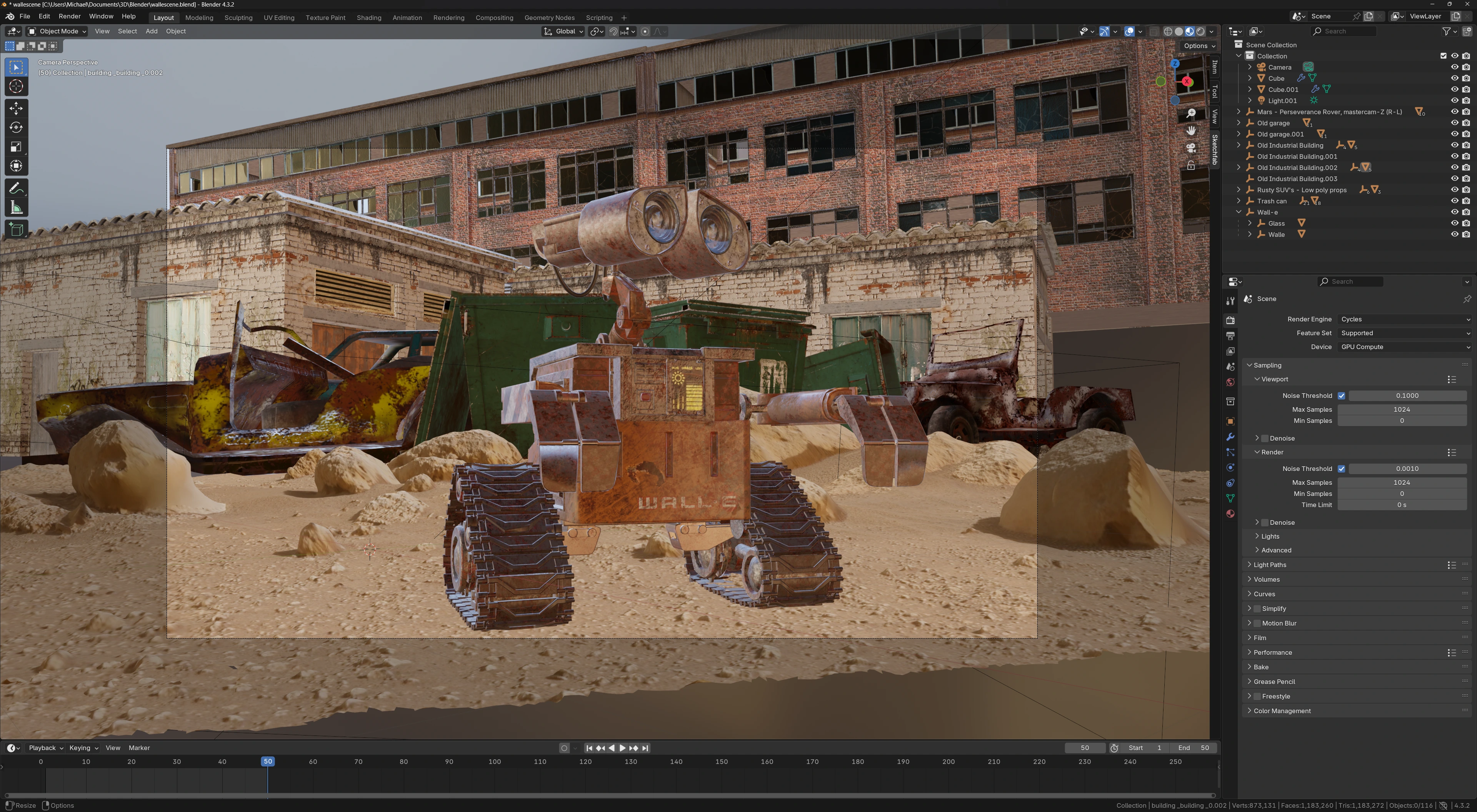Enable the Simplify checkbox
The width and height of the screenshot is (1477, 812).
tap(1257, 609)
